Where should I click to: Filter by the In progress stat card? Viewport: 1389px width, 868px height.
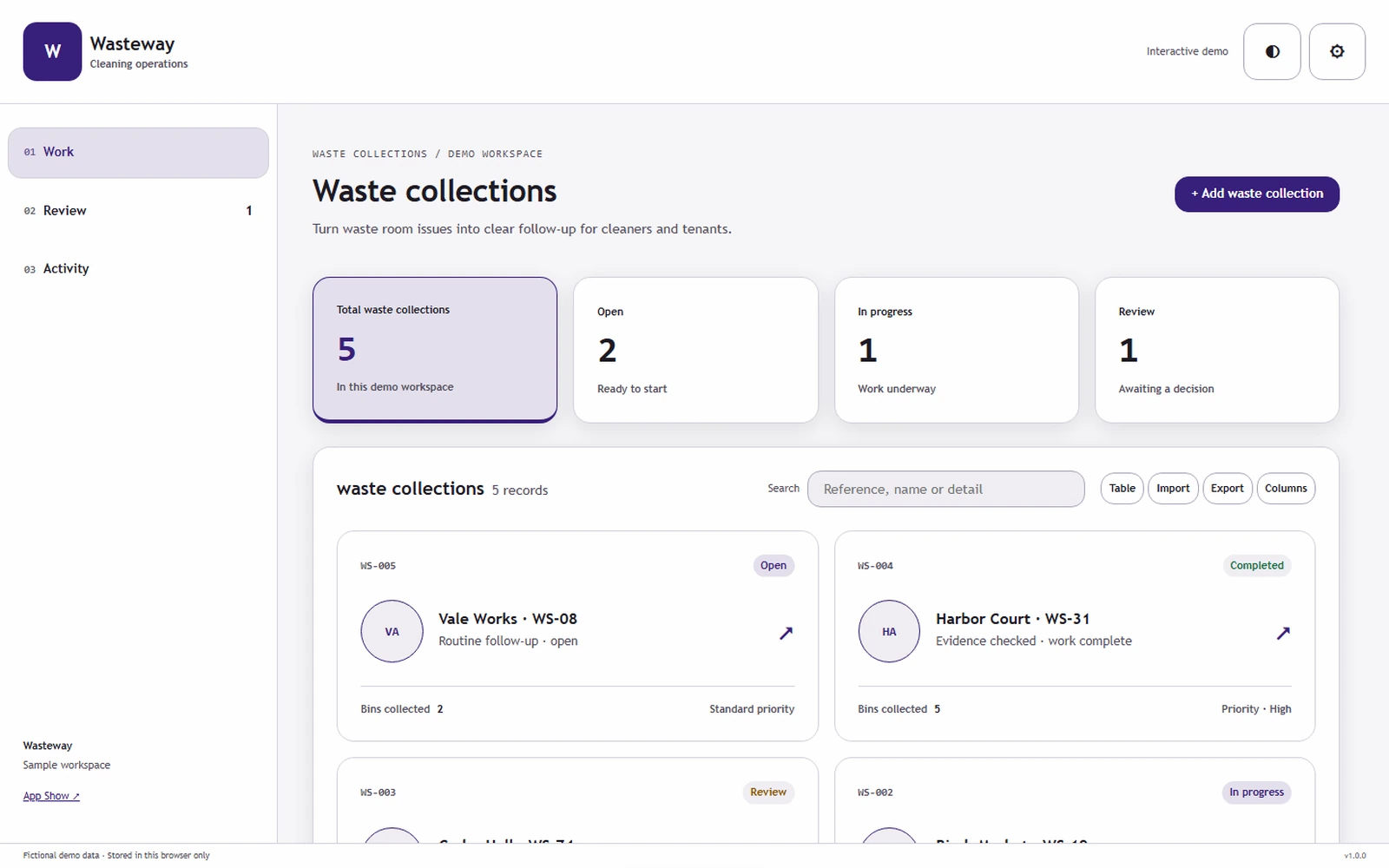(957, 350)
